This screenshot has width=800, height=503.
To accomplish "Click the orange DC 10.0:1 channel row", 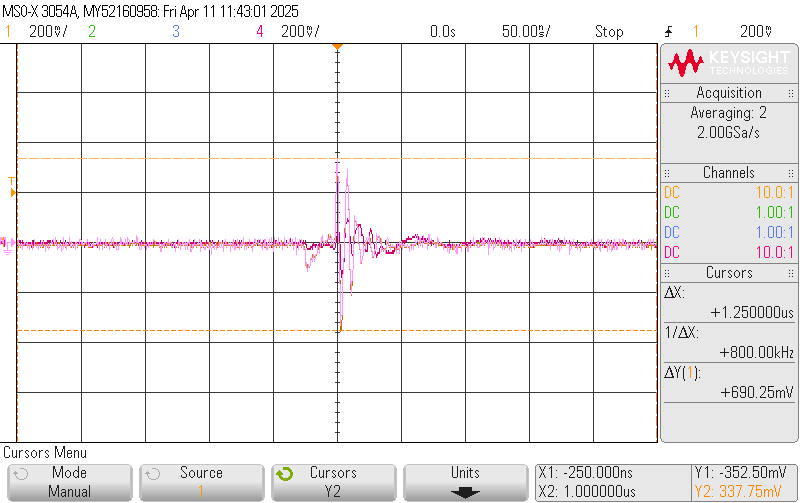I will click(x=729, y=193).
